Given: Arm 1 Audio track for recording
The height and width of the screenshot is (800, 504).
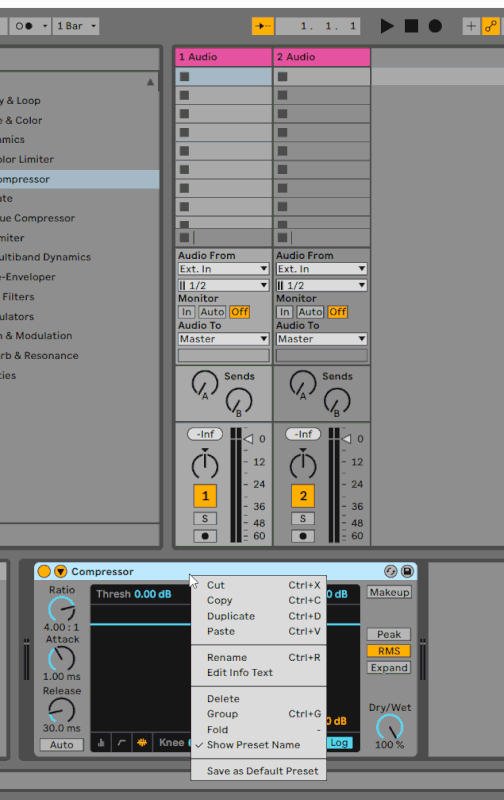Looking at the screenshot, I should (x=205, y=536).
